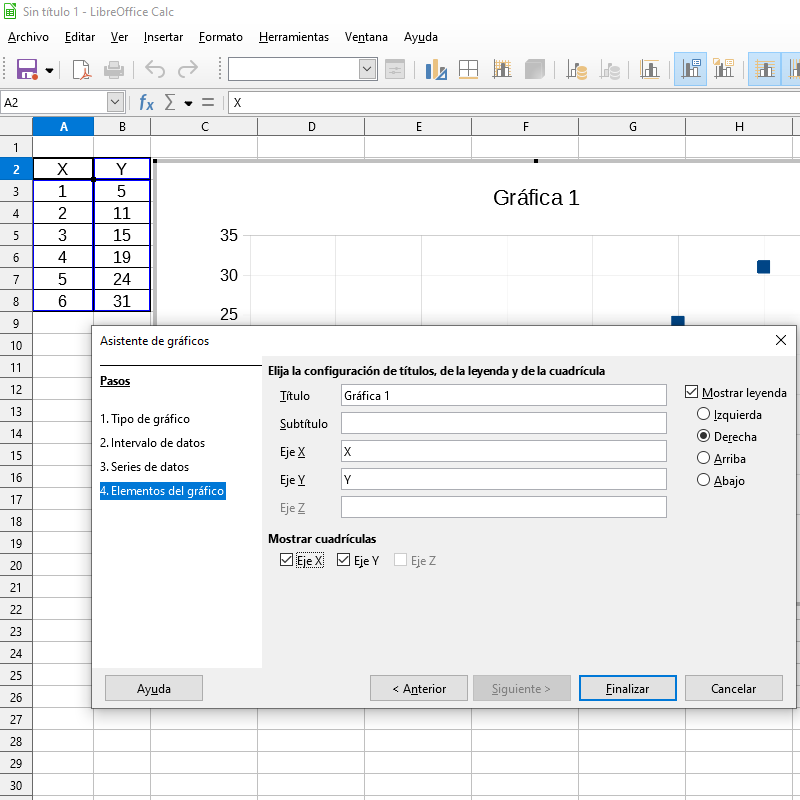Open the Data Ranges icon
The image size is (800, 800).
[576, 69]
